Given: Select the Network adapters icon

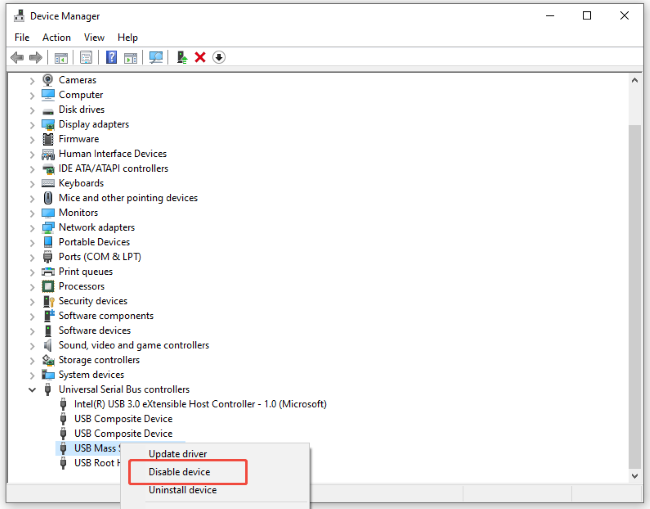Looking at the screenshot, I should pos(48,227).
